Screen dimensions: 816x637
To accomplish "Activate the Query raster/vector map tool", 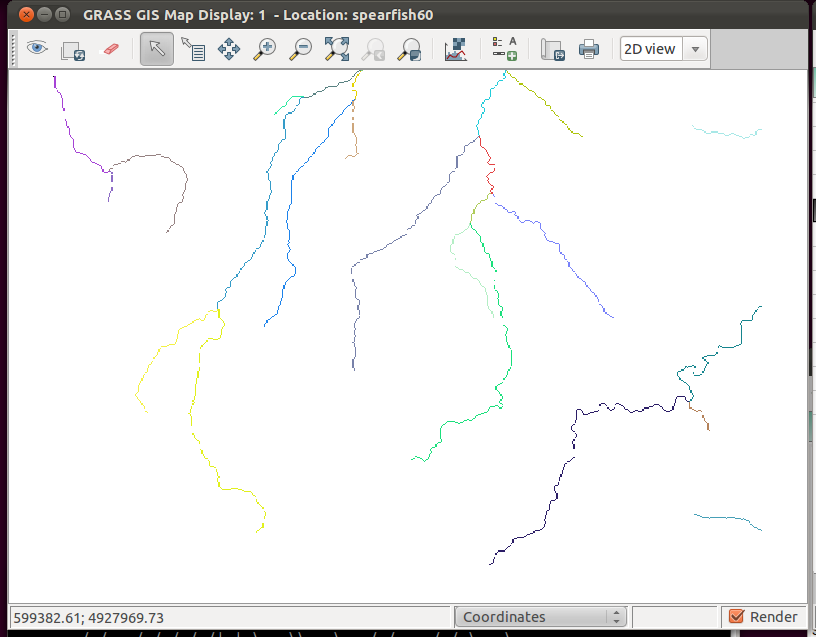I will point(193,49).
